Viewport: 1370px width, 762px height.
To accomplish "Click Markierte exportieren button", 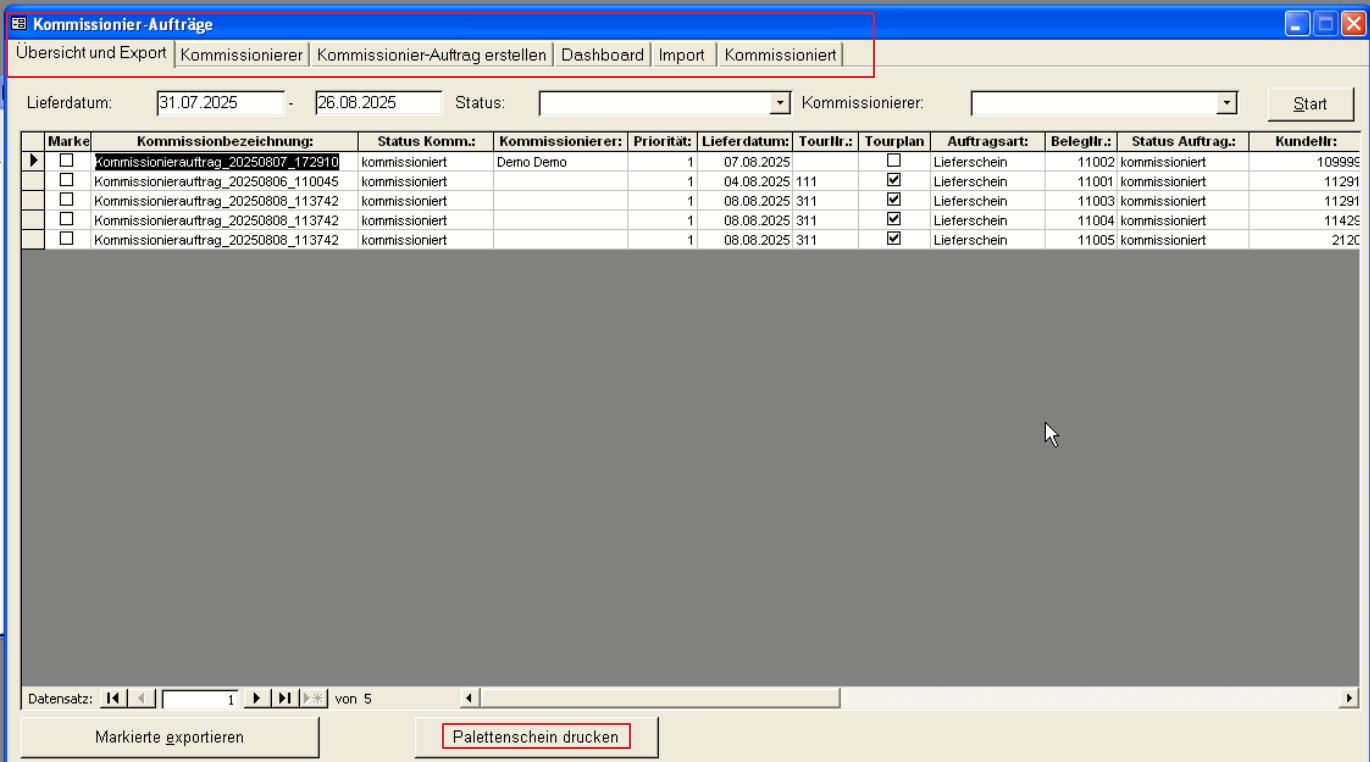I will coord(169,737).
